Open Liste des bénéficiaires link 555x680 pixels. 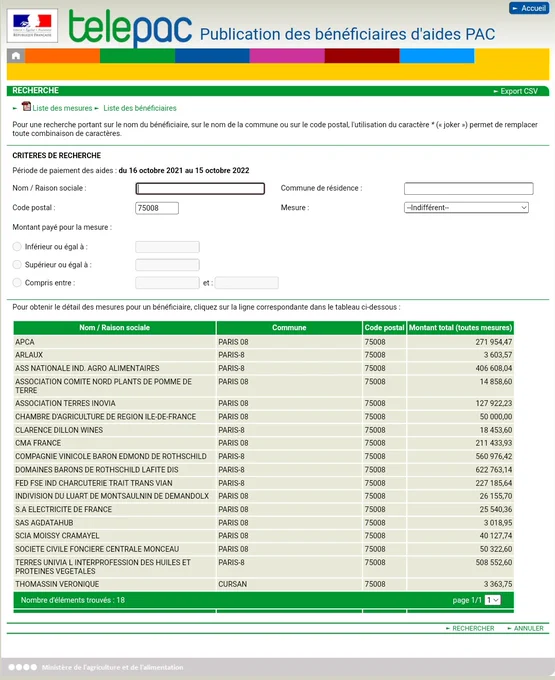(x=140, y=108)
